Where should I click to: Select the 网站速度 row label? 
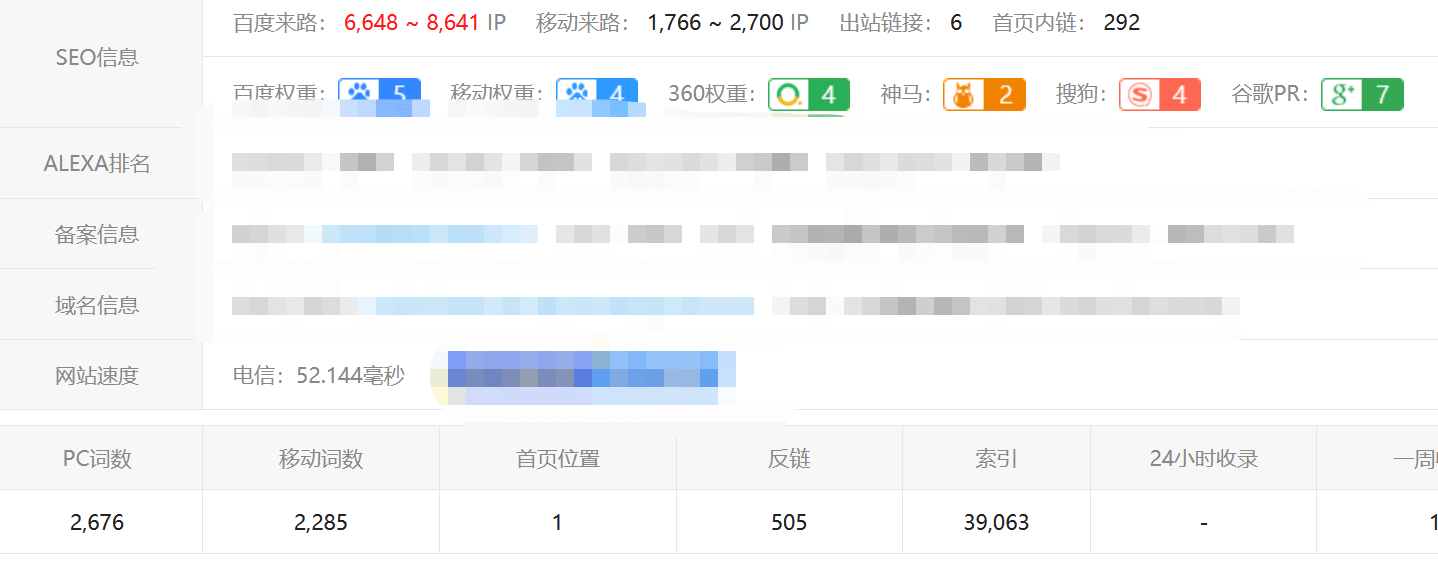click(97, 376)
